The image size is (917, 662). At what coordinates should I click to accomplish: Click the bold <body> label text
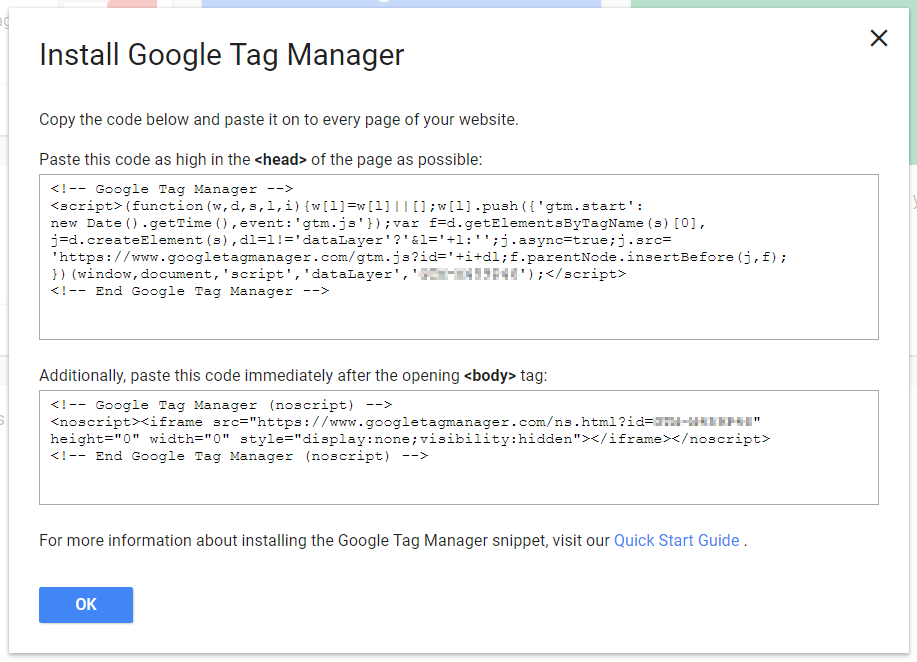tap(490, 376)
